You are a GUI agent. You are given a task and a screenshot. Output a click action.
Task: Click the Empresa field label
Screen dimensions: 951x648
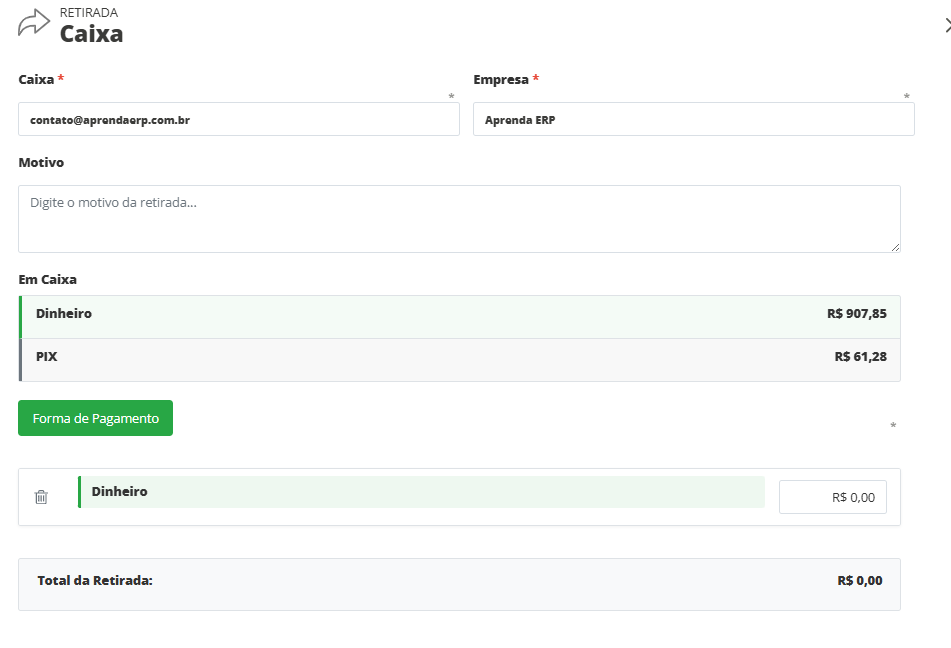pos(500,79)
